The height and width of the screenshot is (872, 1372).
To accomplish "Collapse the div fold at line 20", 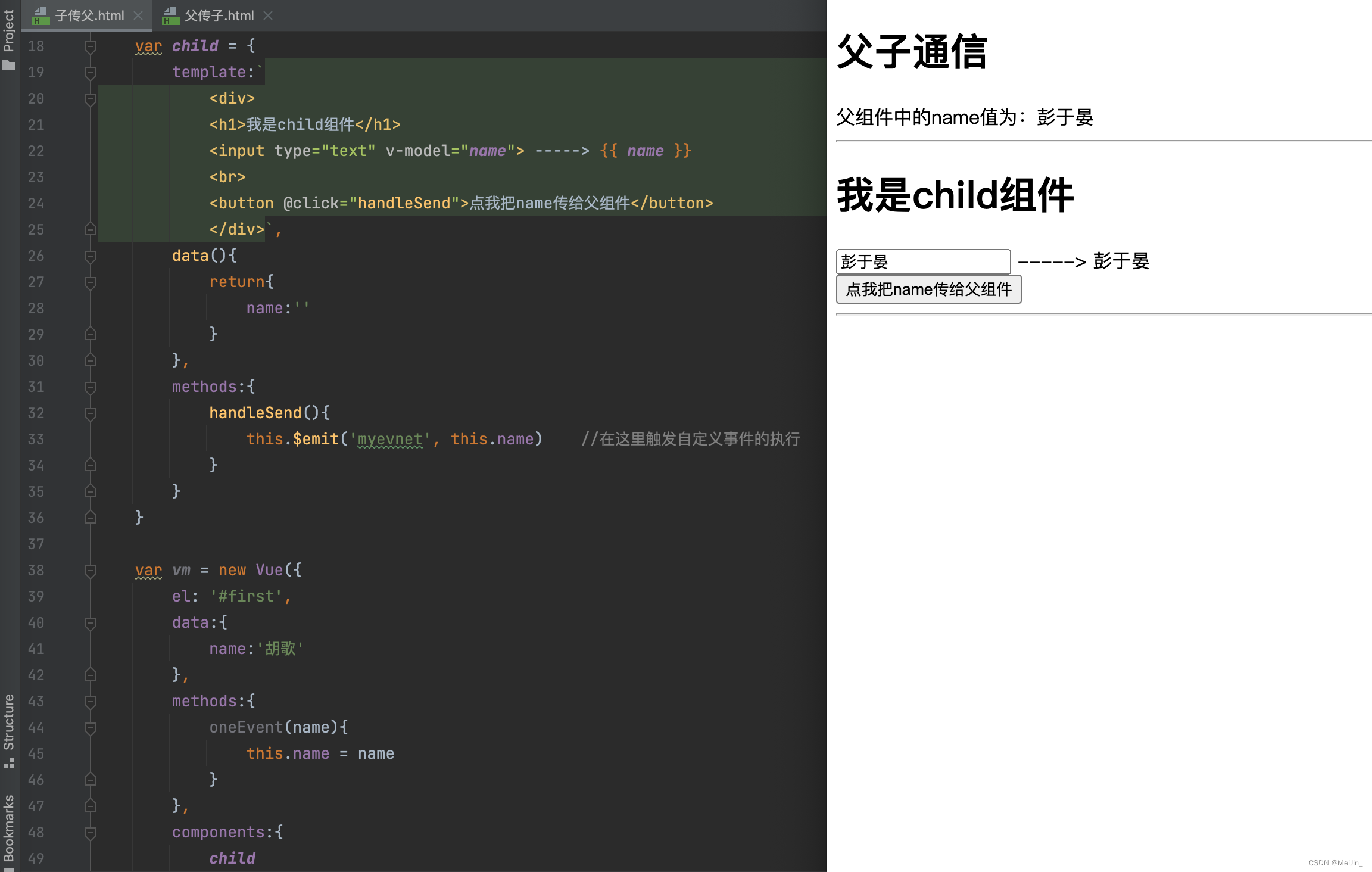I will pos(91,99).
